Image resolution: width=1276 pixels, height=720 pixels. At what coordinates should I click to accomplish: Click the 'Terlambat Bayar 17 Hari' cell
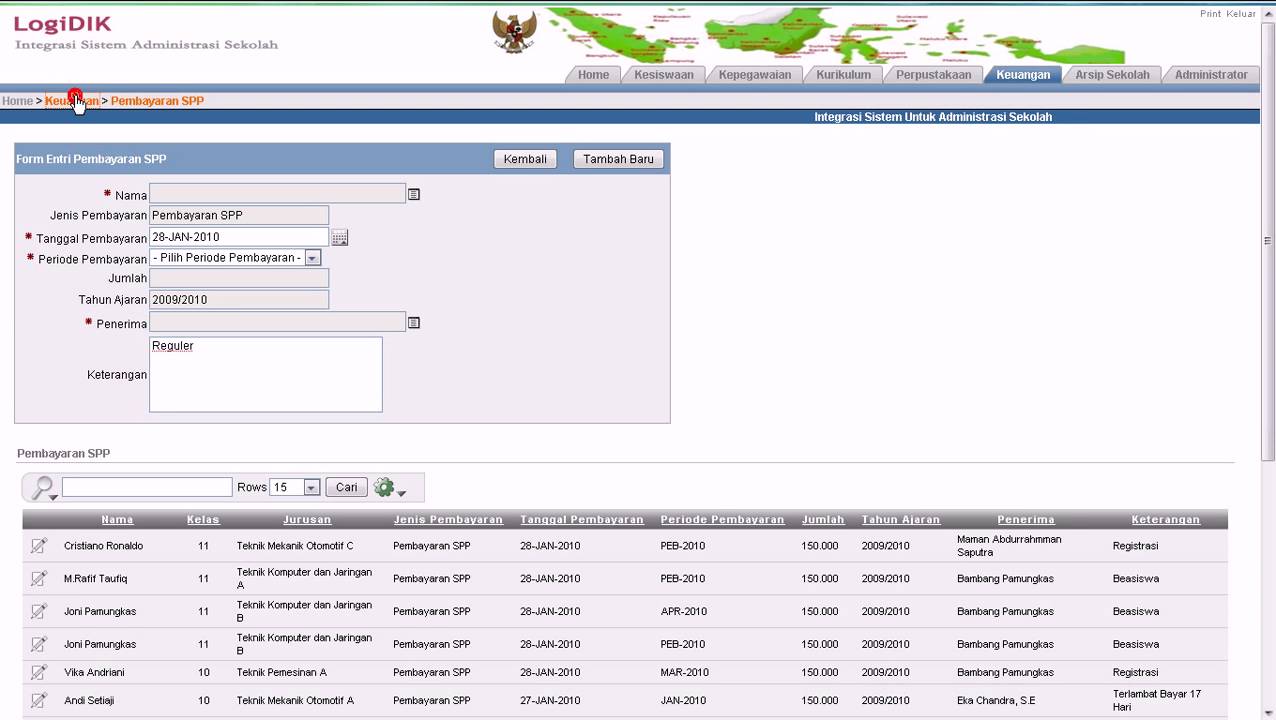[1157, 700]
